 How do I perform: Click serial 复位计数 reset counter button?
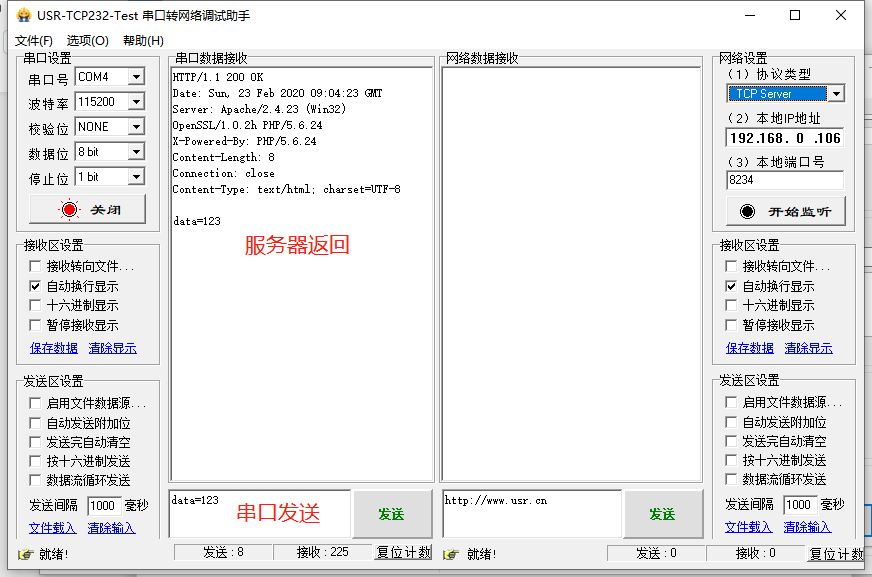coord(403,553)
